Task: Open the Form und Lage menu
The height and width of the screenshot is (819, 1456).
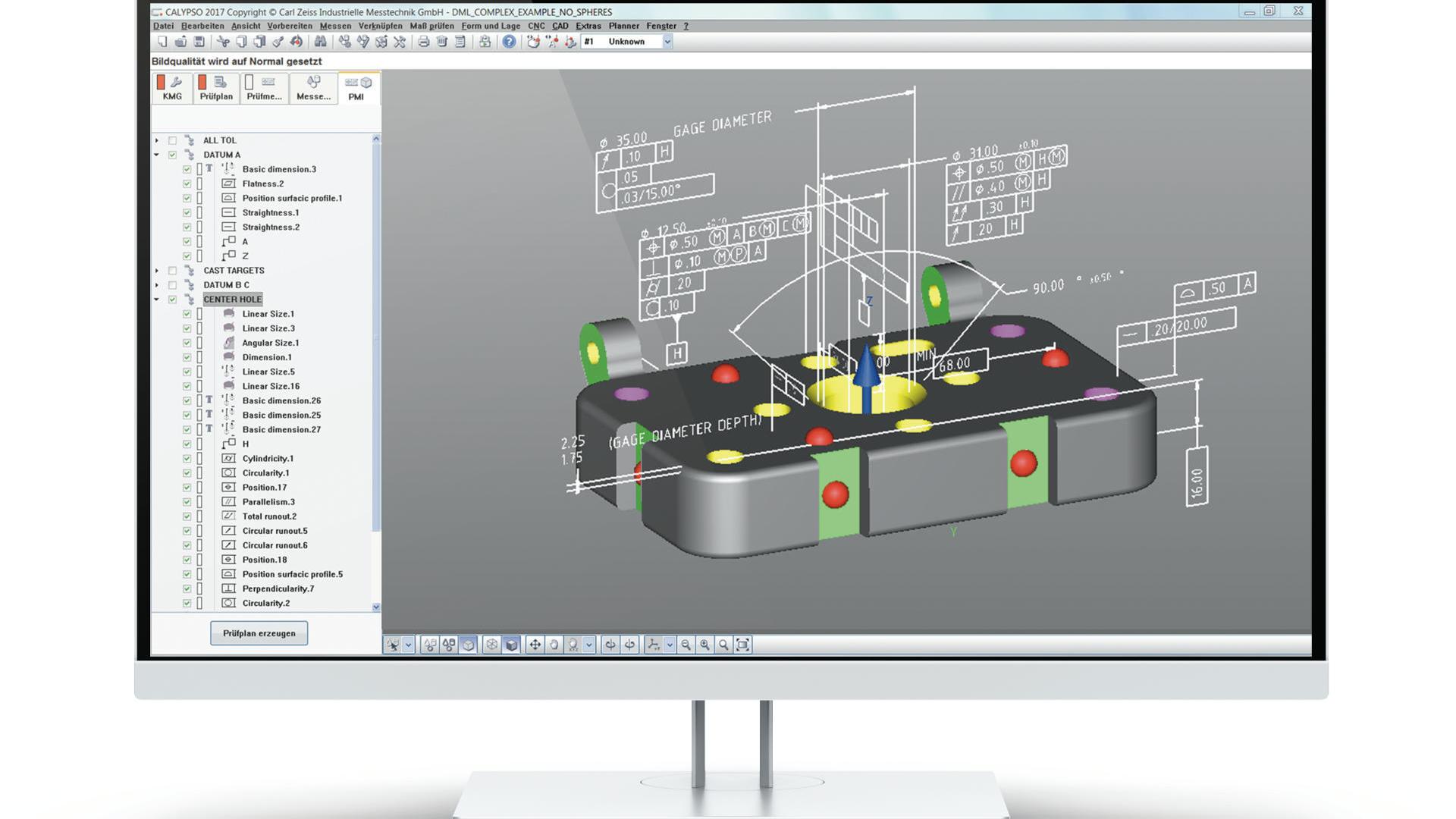Action: coord(491,26)
